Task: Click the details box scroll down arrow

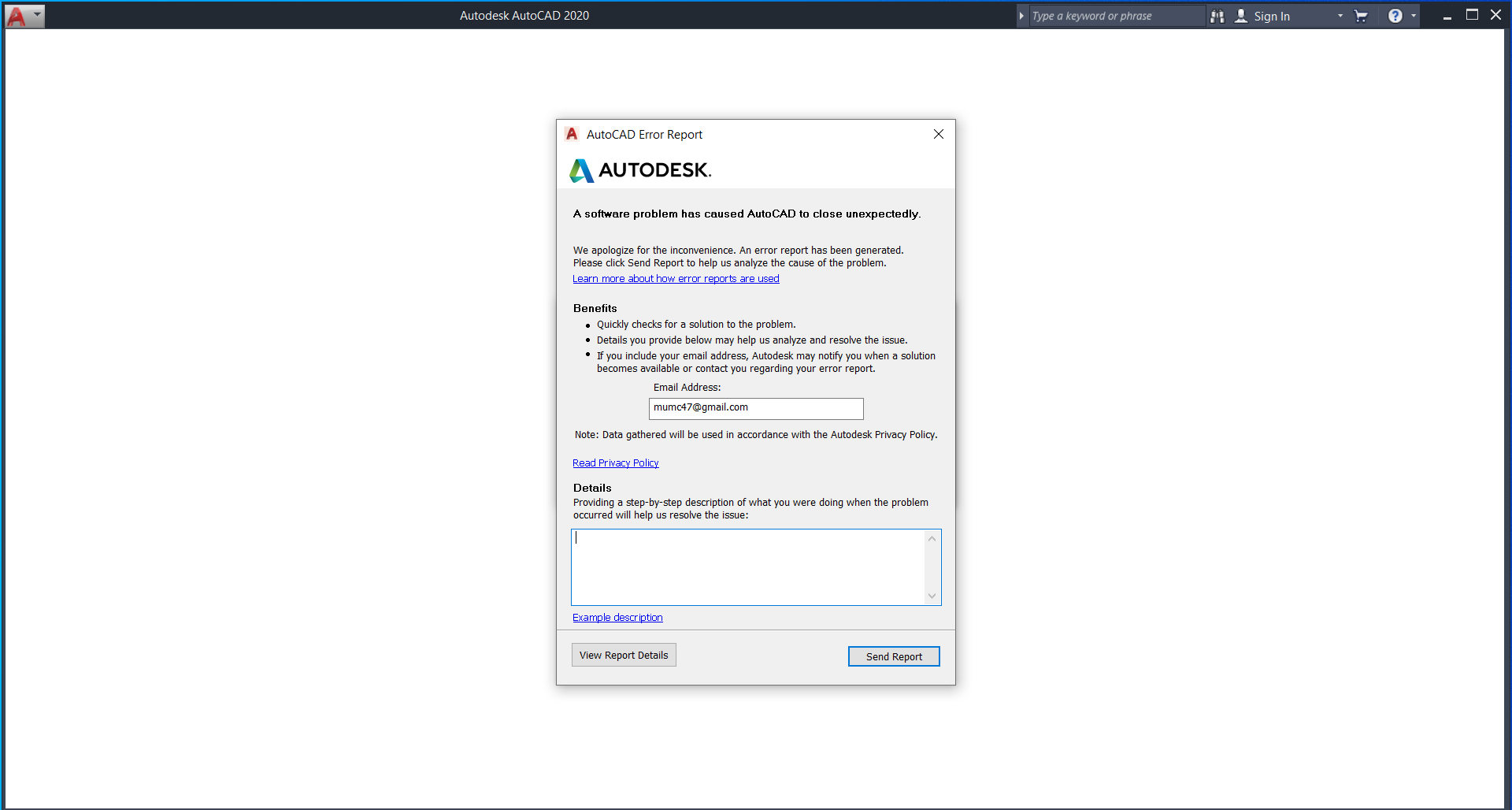Action: point(932,596)
